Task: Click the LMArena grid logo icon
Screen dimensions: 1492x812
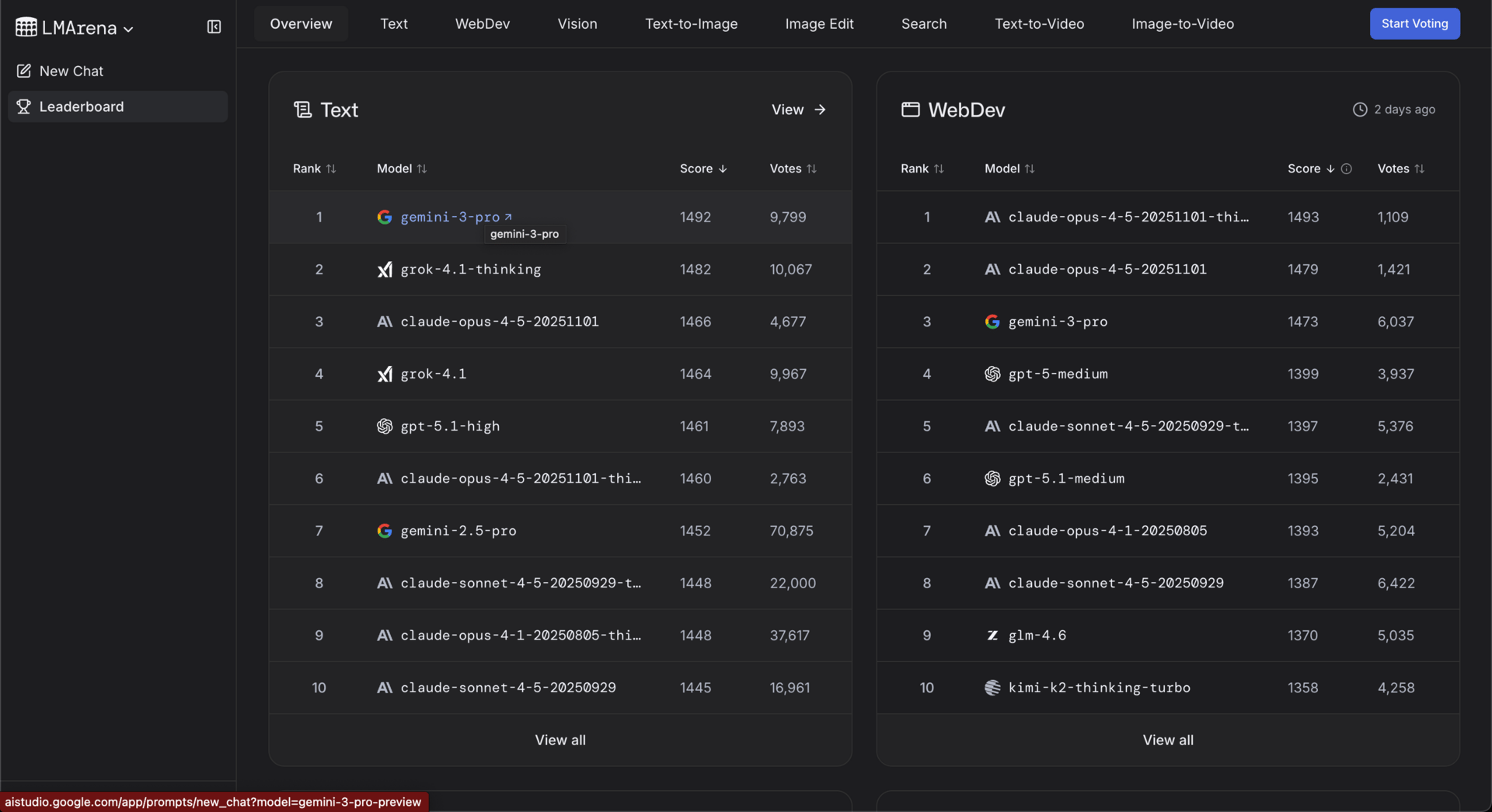Action: 26,27
